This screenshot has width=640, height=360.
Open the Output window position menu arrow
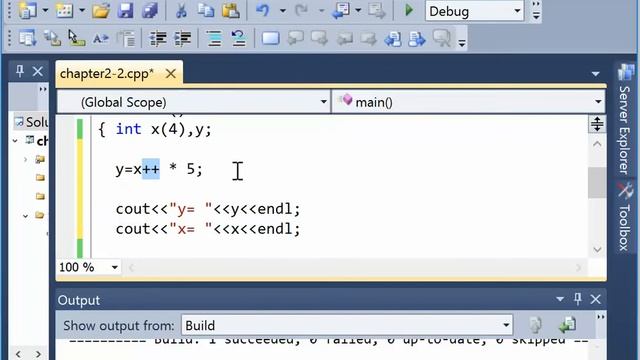(560, 299)
